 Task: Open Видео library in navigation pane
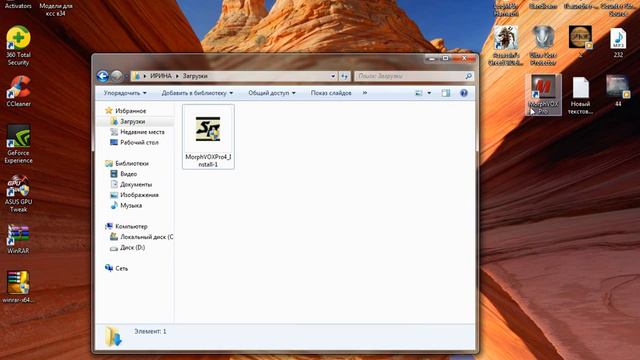tap(124, 174)
